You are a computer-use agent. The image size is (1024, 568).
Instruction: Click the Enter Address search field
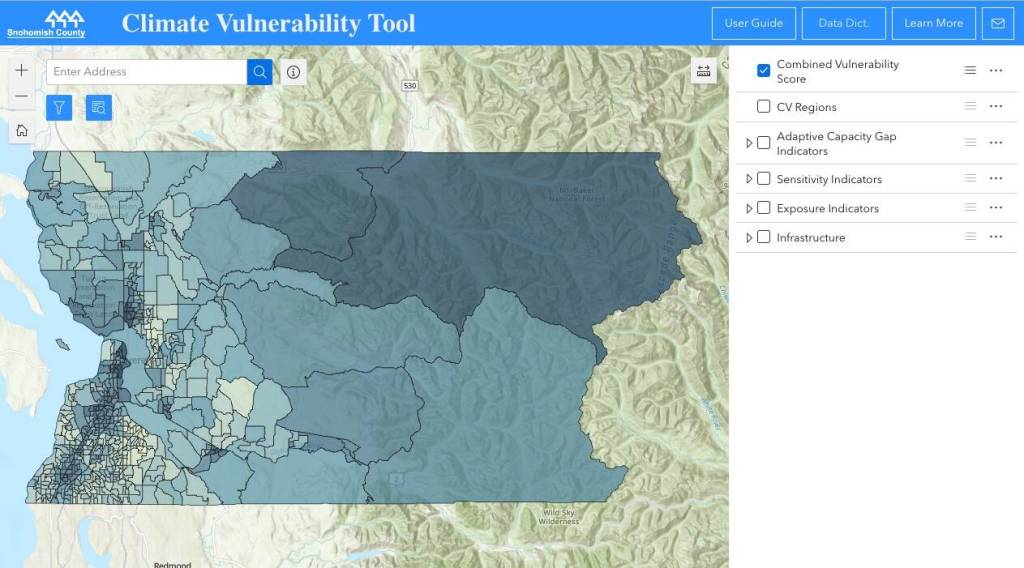[146, 72]
